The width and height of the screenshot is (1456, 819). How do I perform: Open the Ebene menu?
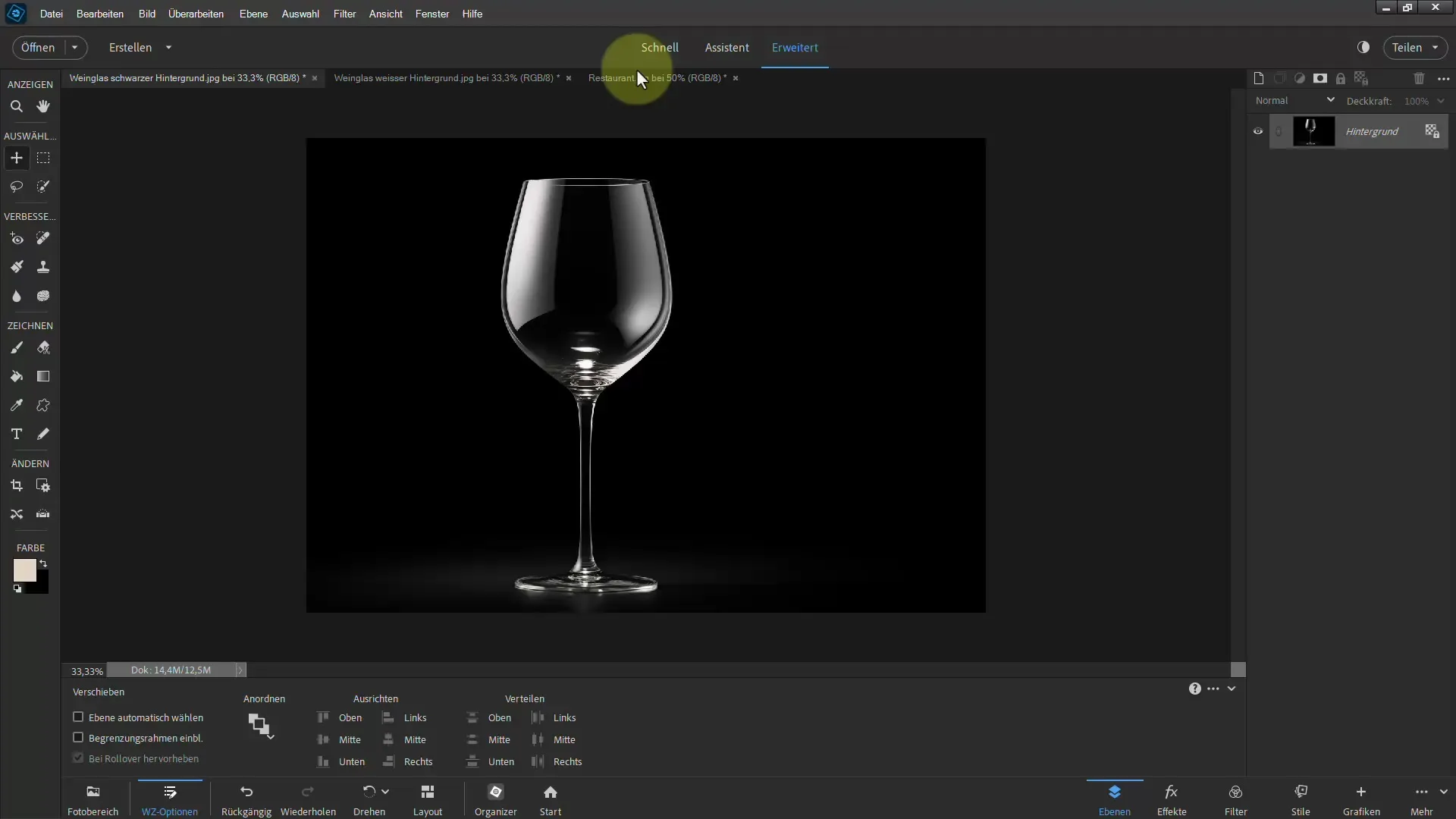click(254, 13)
